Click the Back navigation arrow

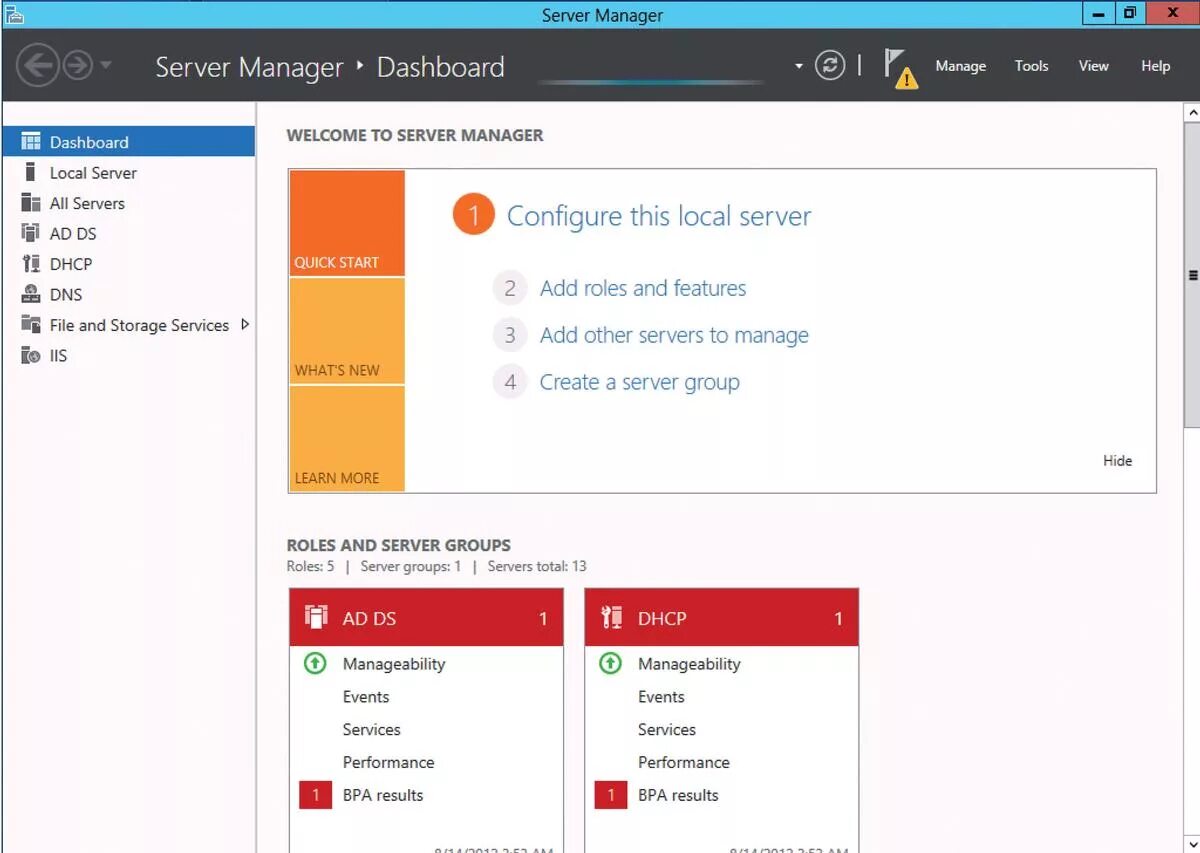coord(38,66)
